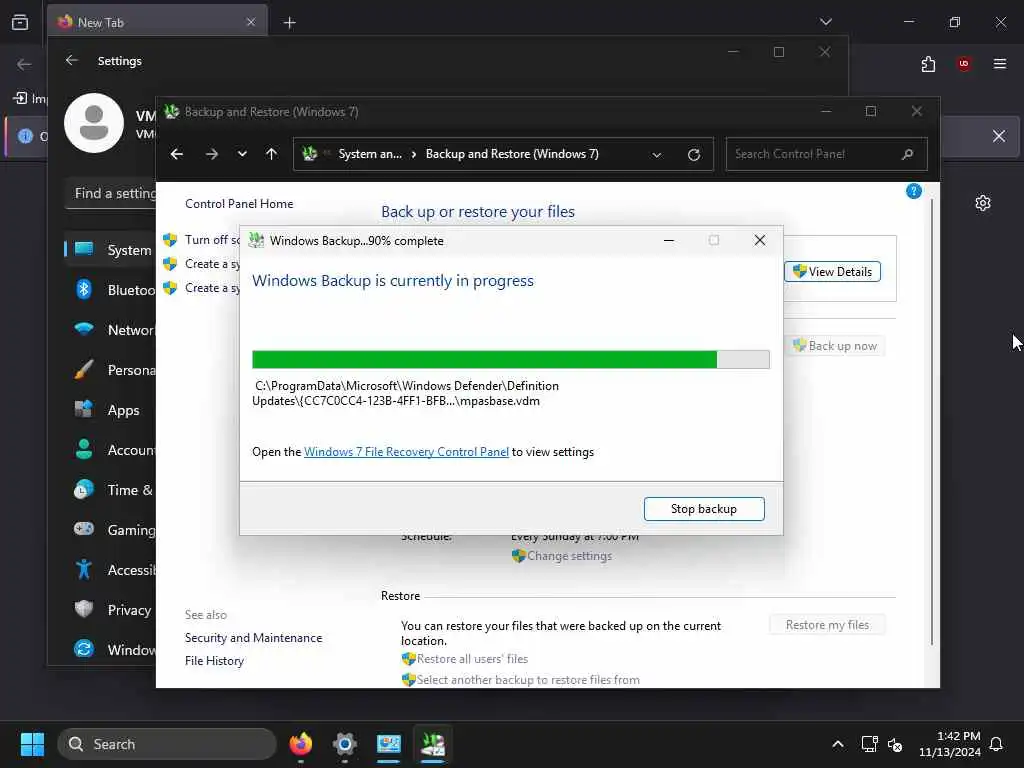
Task: Expand address bar history dropdown
Action: click(x=657, y=155)
